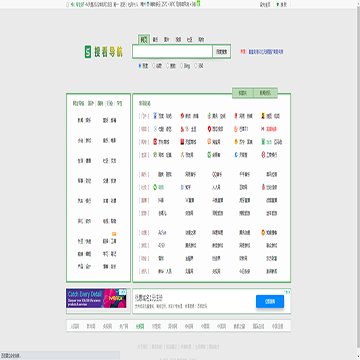Image resolution: width=360 pixels, height=360 pixels.
Task: Select the third search engine radio button
Action: [x=168, y=66]
